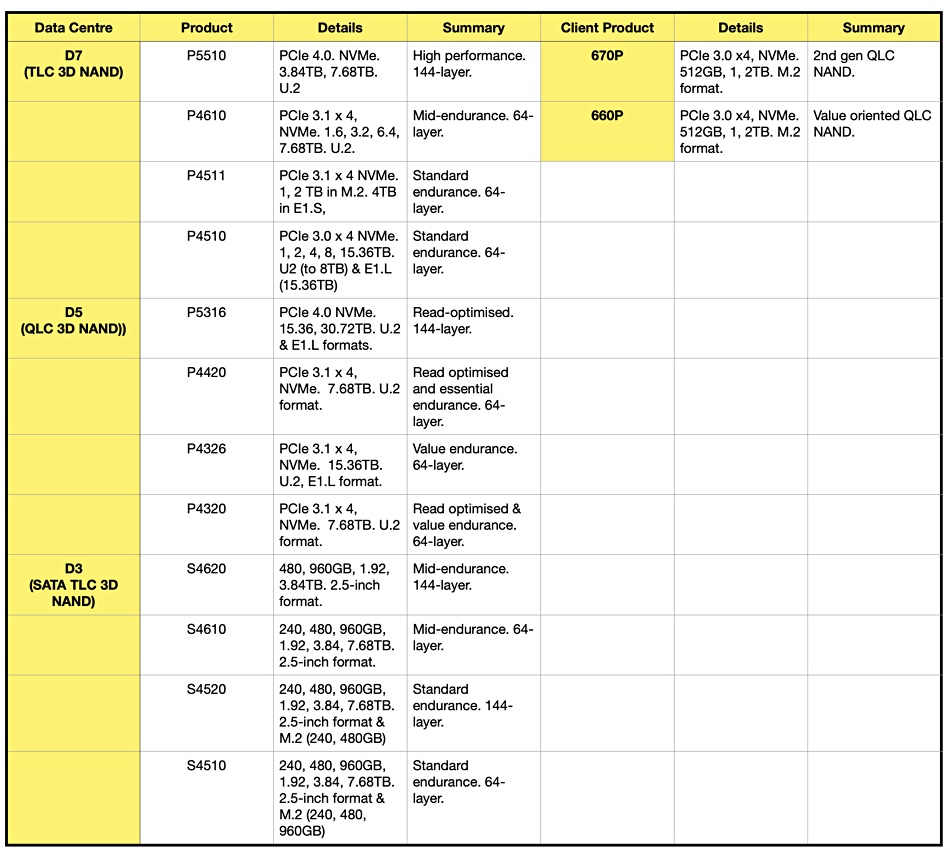950x850 pixels.
Task: Click the "Client Product" column header
Action: click(x=607, y=28)
